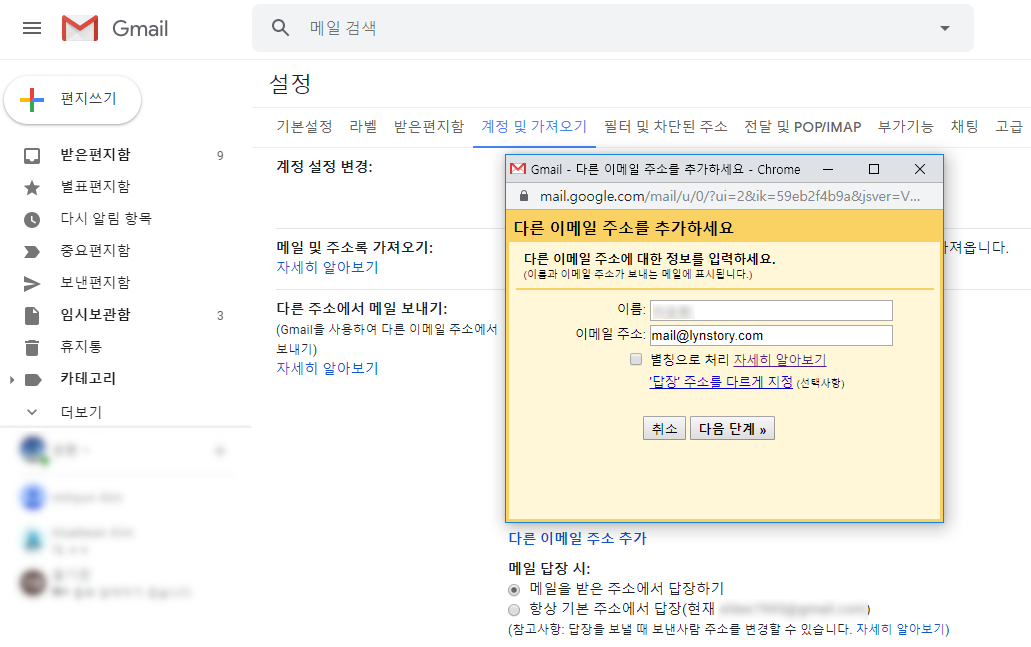
Task: Maximize the popup Chrome window
Action: [874, 169]
